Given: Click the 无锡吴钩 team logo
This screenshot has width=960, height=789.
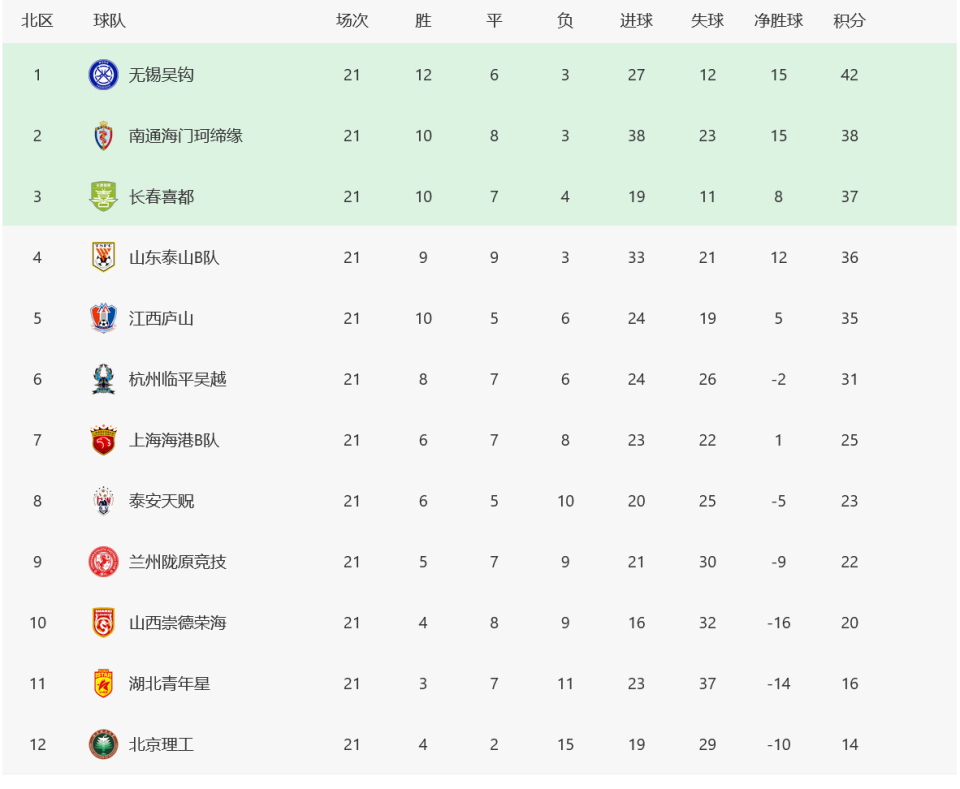Looking at the screenshot, I should [x=103, y=75].
